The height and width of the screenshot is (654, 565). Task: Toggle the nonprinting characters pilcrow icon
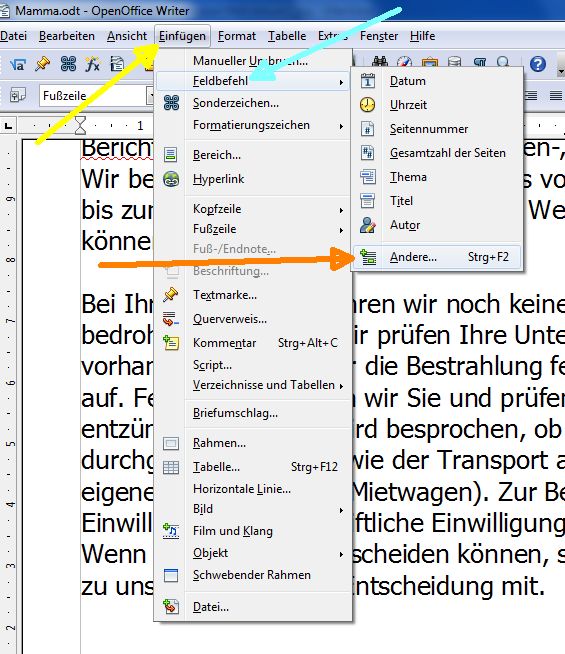click(x=480, y=62)
